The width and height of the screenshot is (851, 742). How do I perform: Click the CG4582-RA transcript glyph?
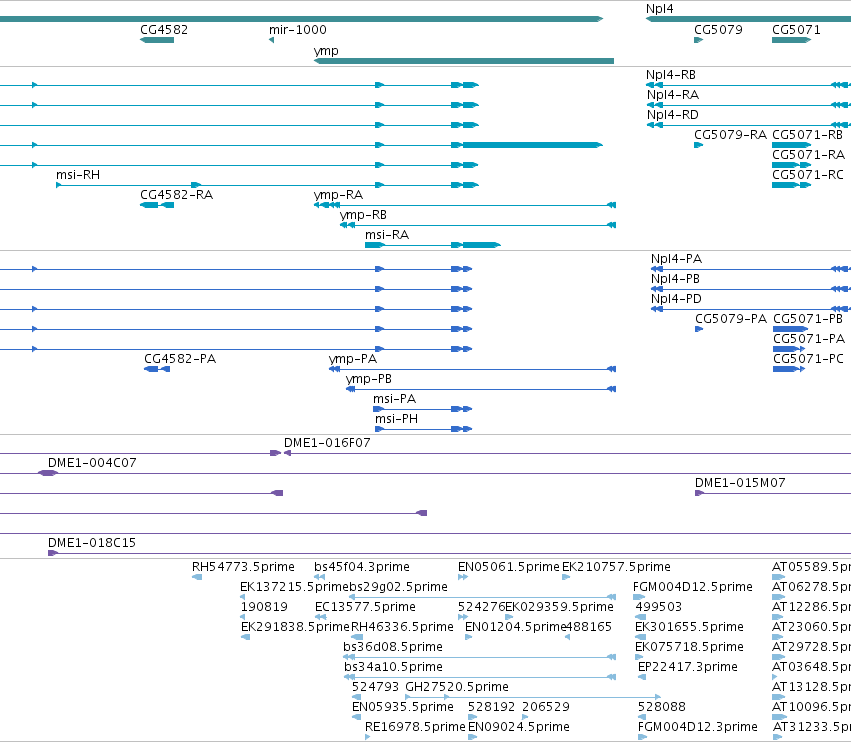coord(157,205)
